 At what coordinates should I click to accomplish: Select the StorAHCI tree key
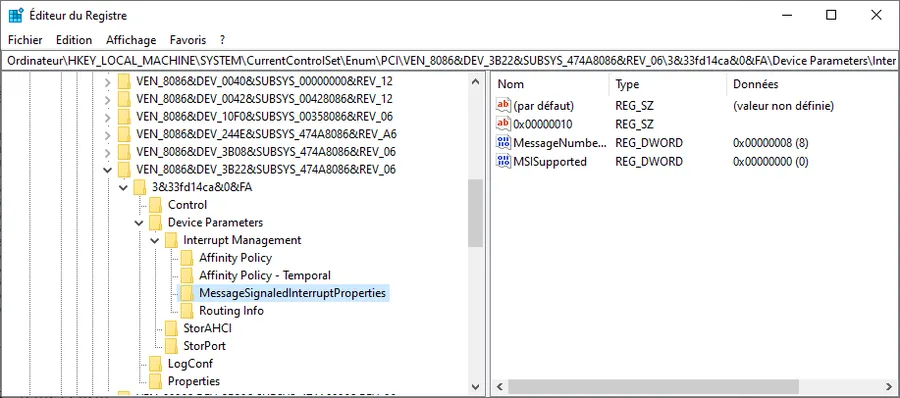click(207, 329)
